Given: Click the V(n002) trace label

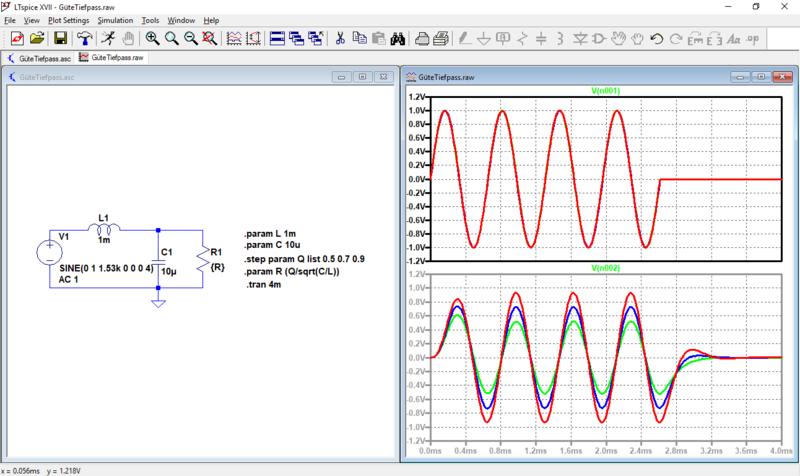Looking at the screenshot, I should [606, 268].
